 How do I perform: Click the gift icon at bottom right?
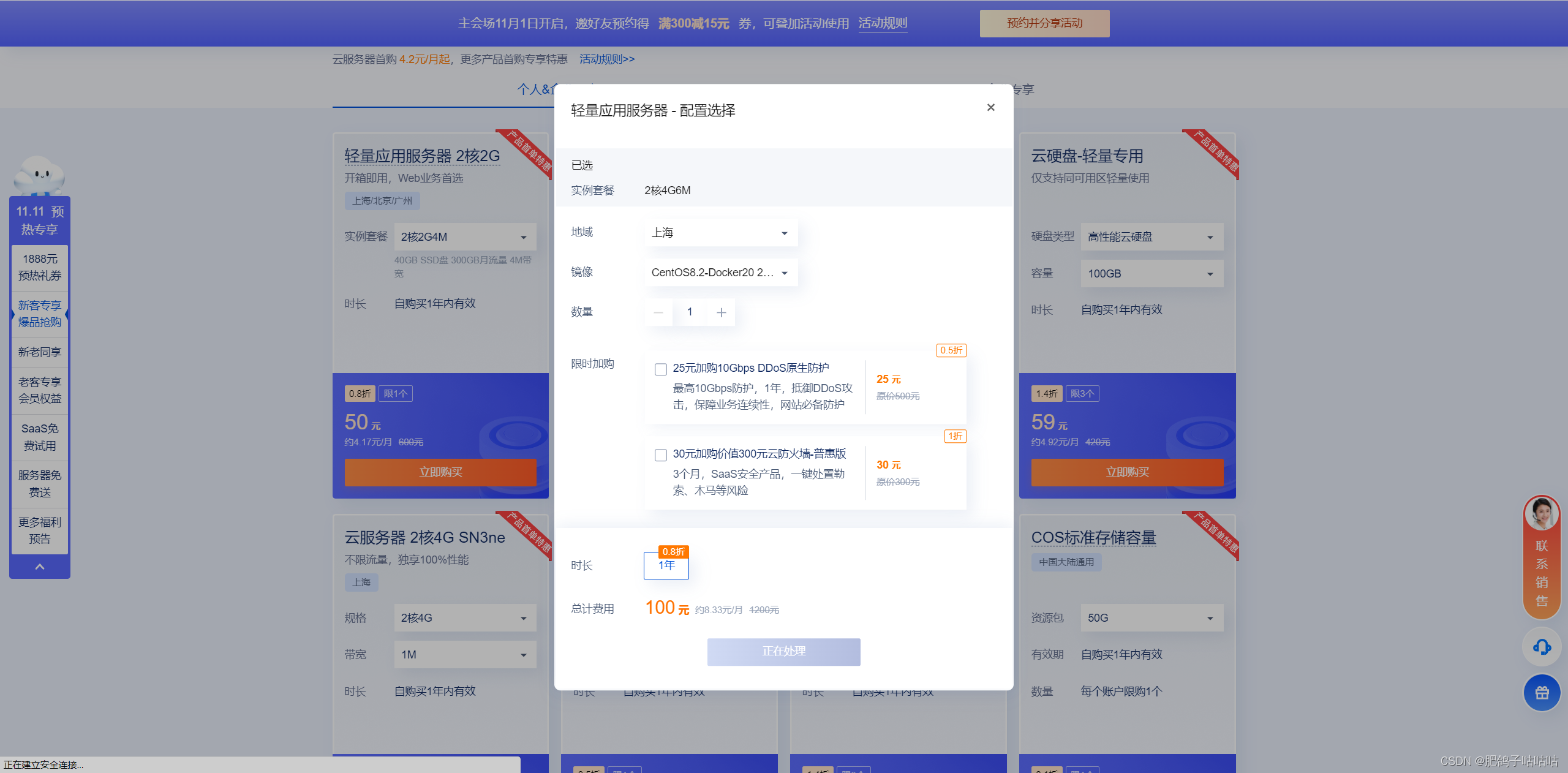(1542, 693)
